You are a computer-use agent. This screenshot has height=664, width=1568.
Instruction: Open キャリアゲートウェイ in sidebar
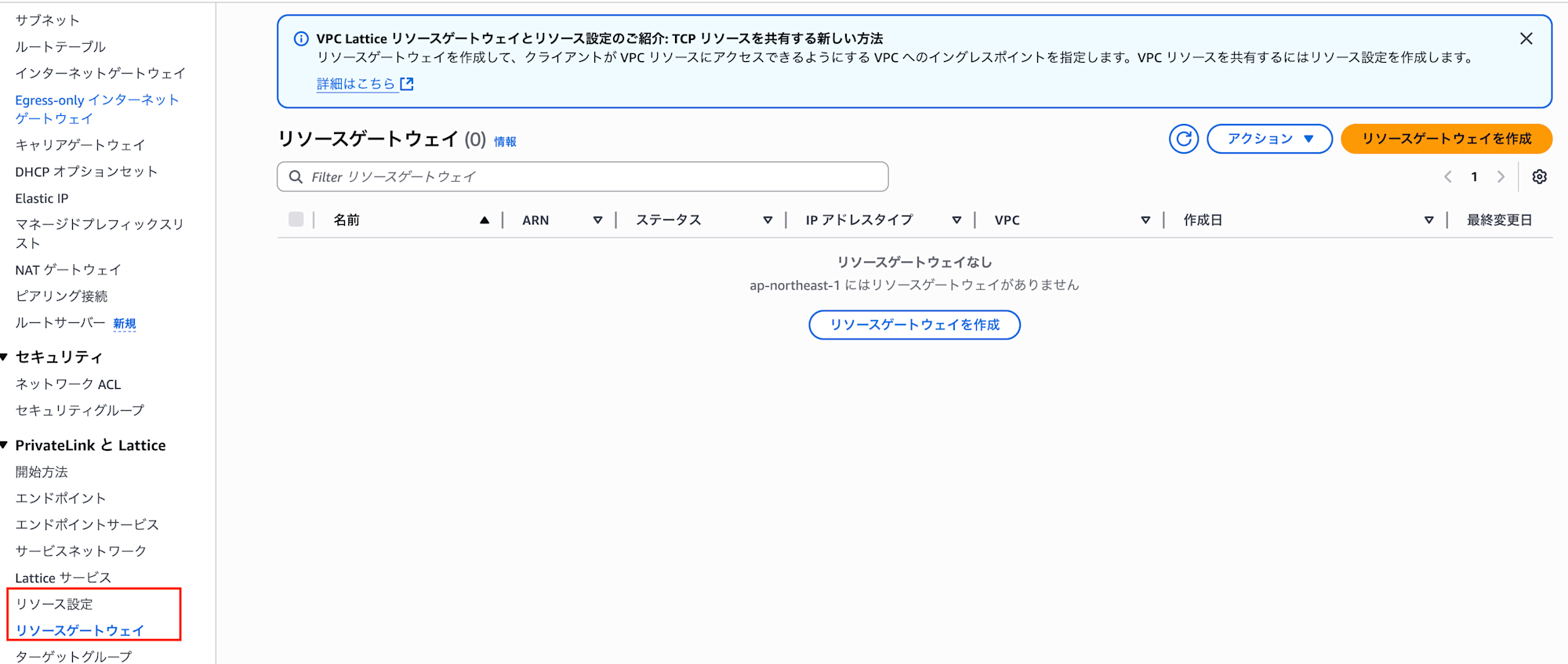80,145
